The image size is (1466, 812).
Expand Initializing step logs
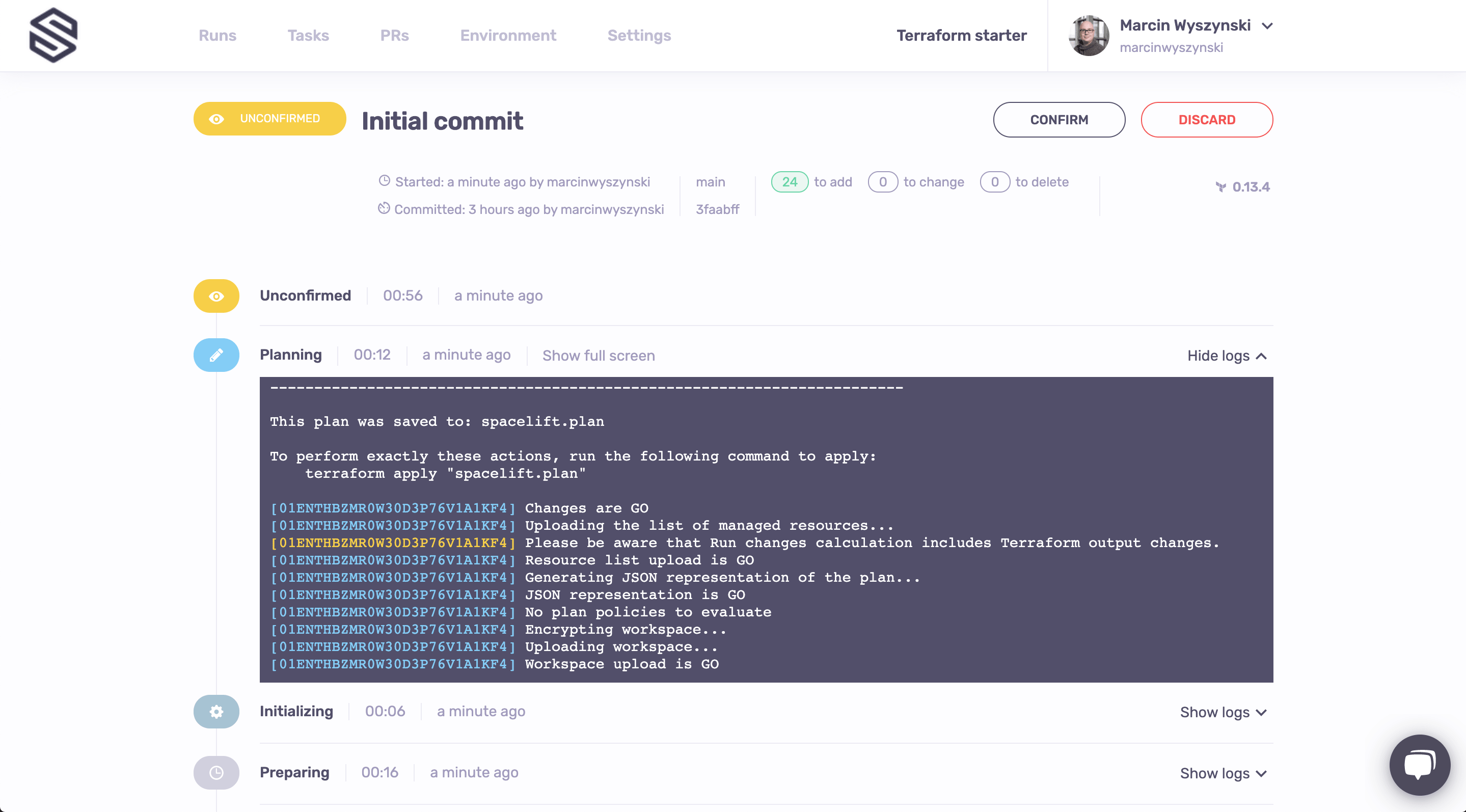(1222, 711)
